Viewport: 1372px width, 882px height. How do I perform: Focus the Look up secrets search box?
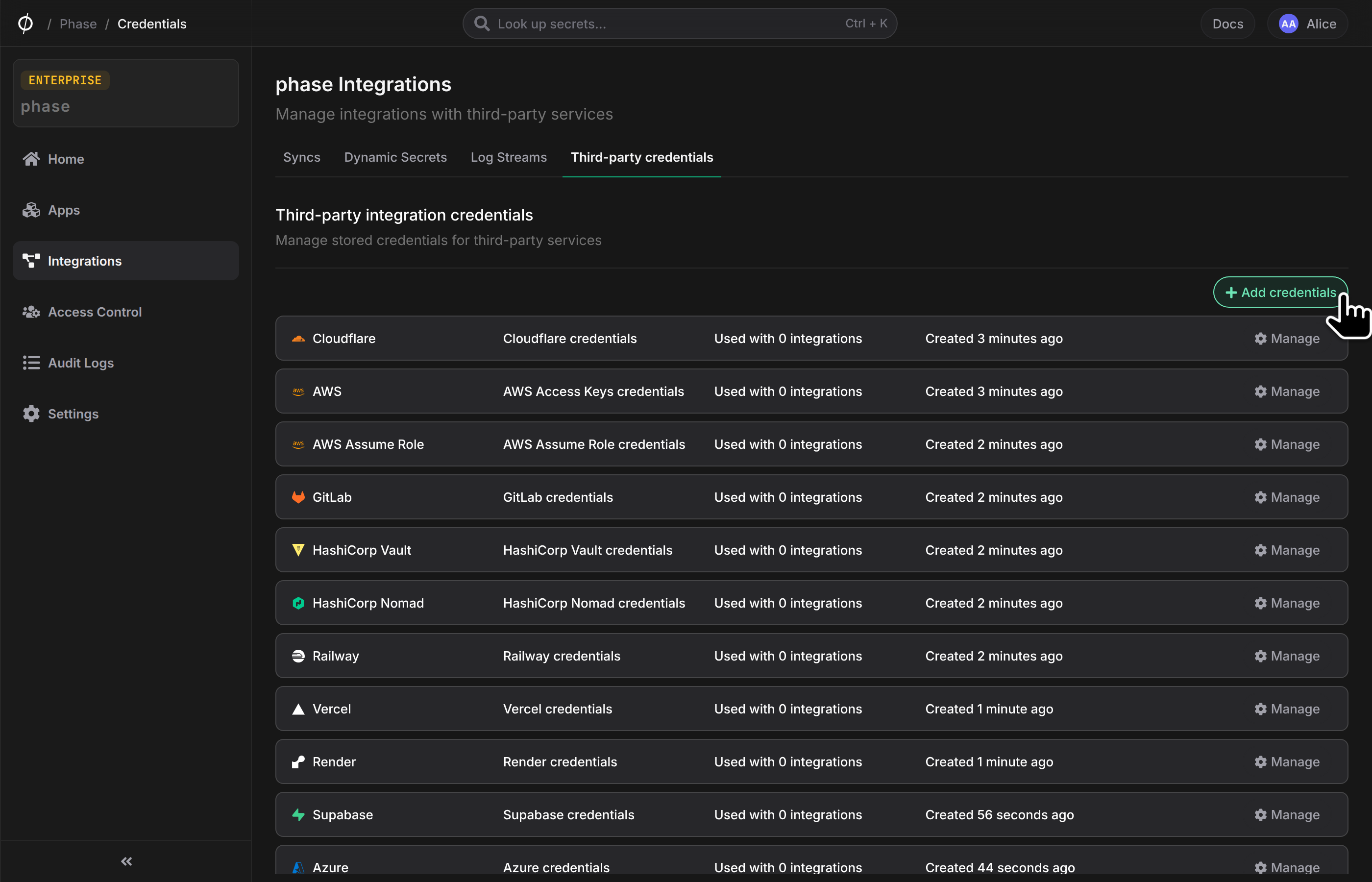tap(680, 24)
